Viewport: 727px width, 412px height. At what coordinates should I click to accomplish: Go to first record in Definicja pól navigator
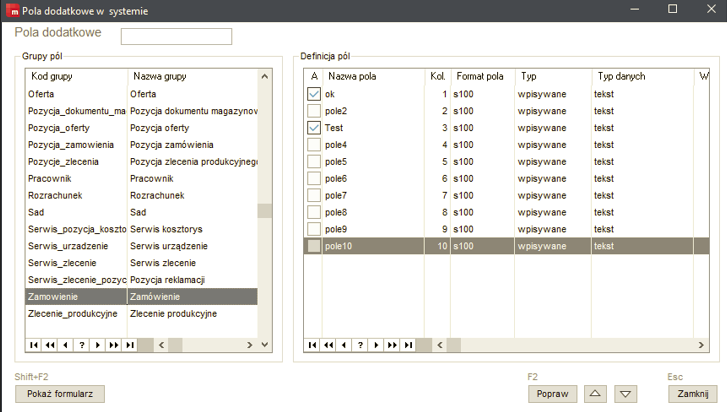point(313,344)
